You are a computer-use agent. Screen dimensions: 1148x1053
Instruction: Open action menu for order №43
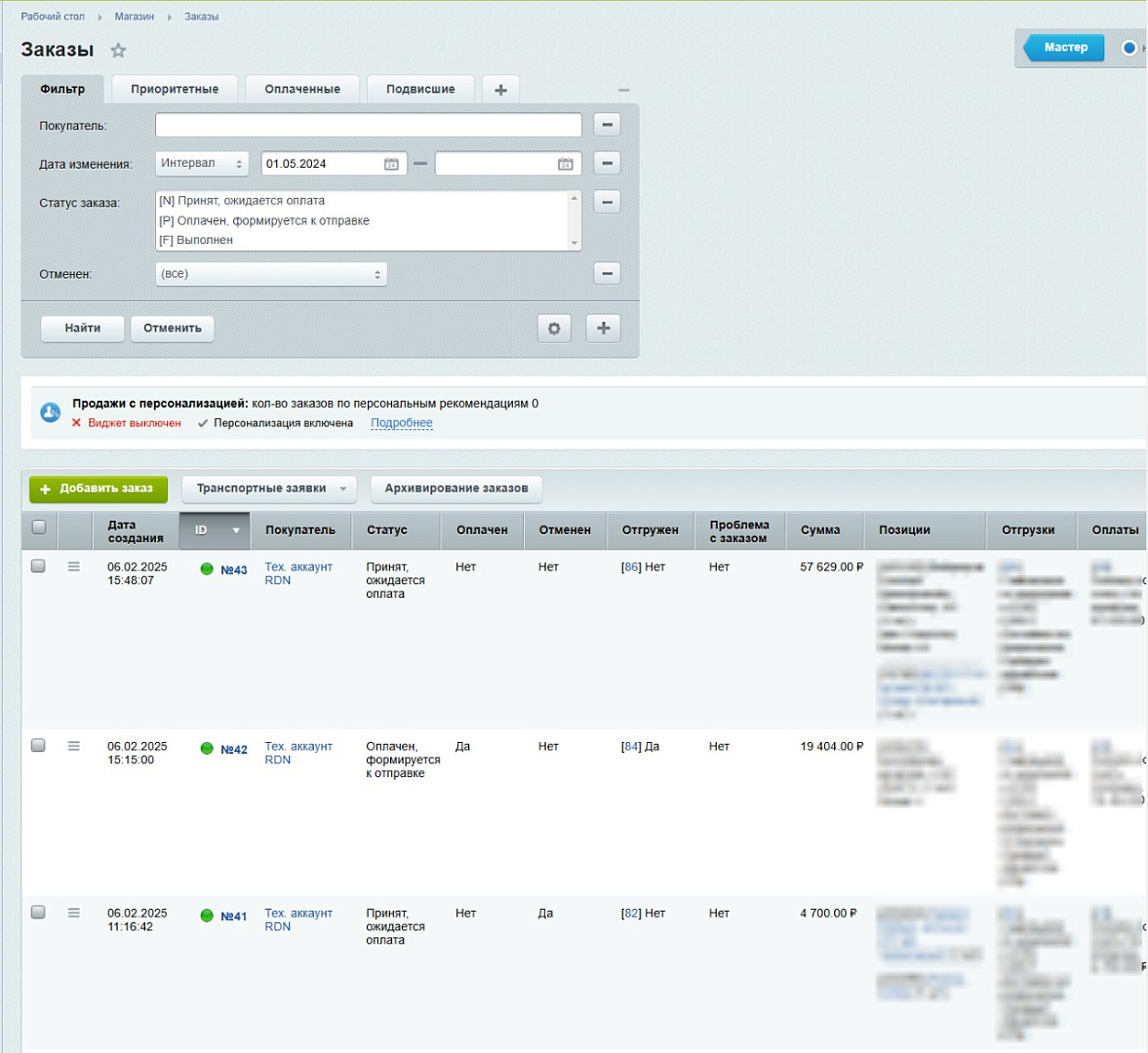74,566
